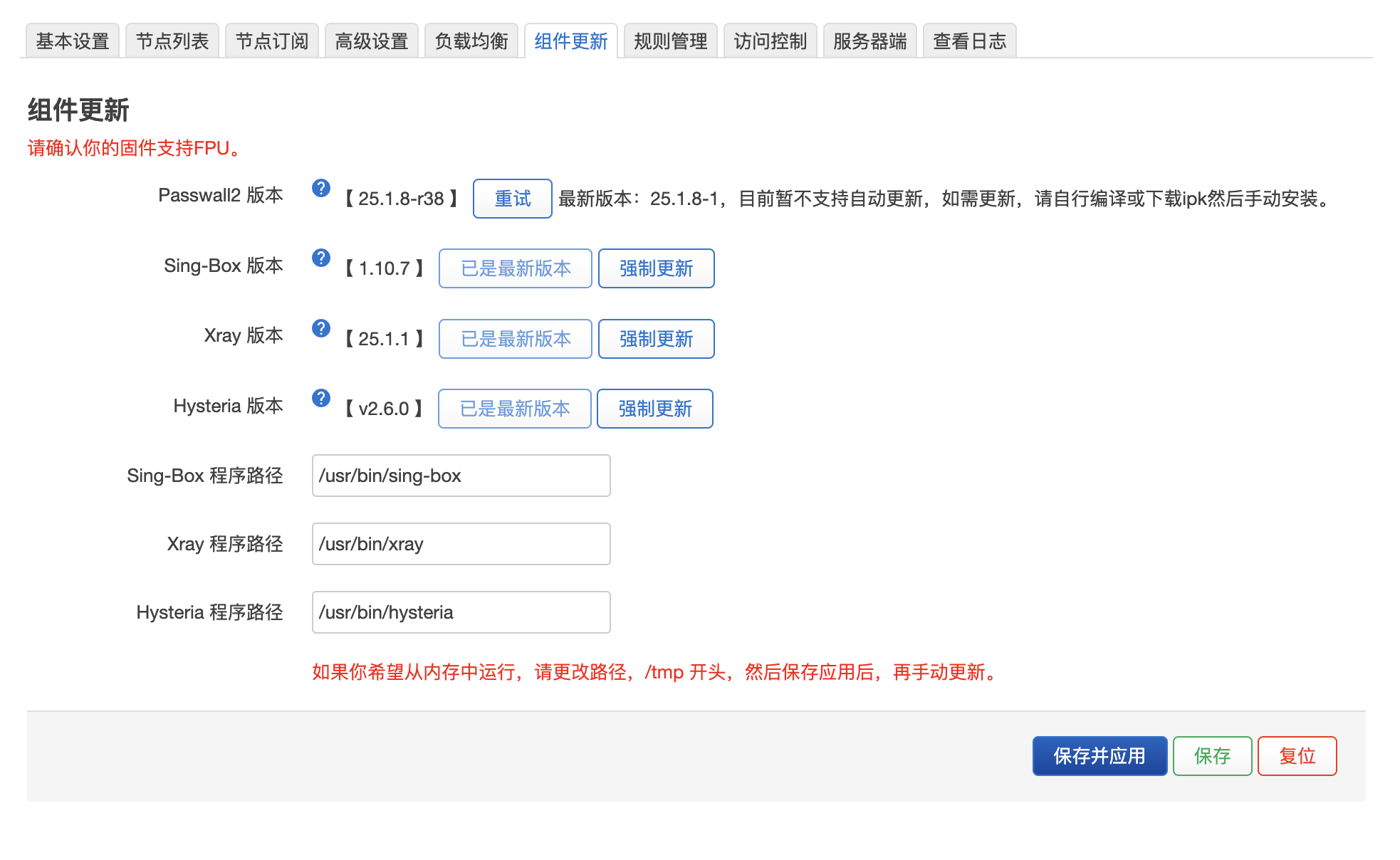Screen dimensions: 1400x860
Task: Go to the 高级设置 tab
Action: (372, 41)
